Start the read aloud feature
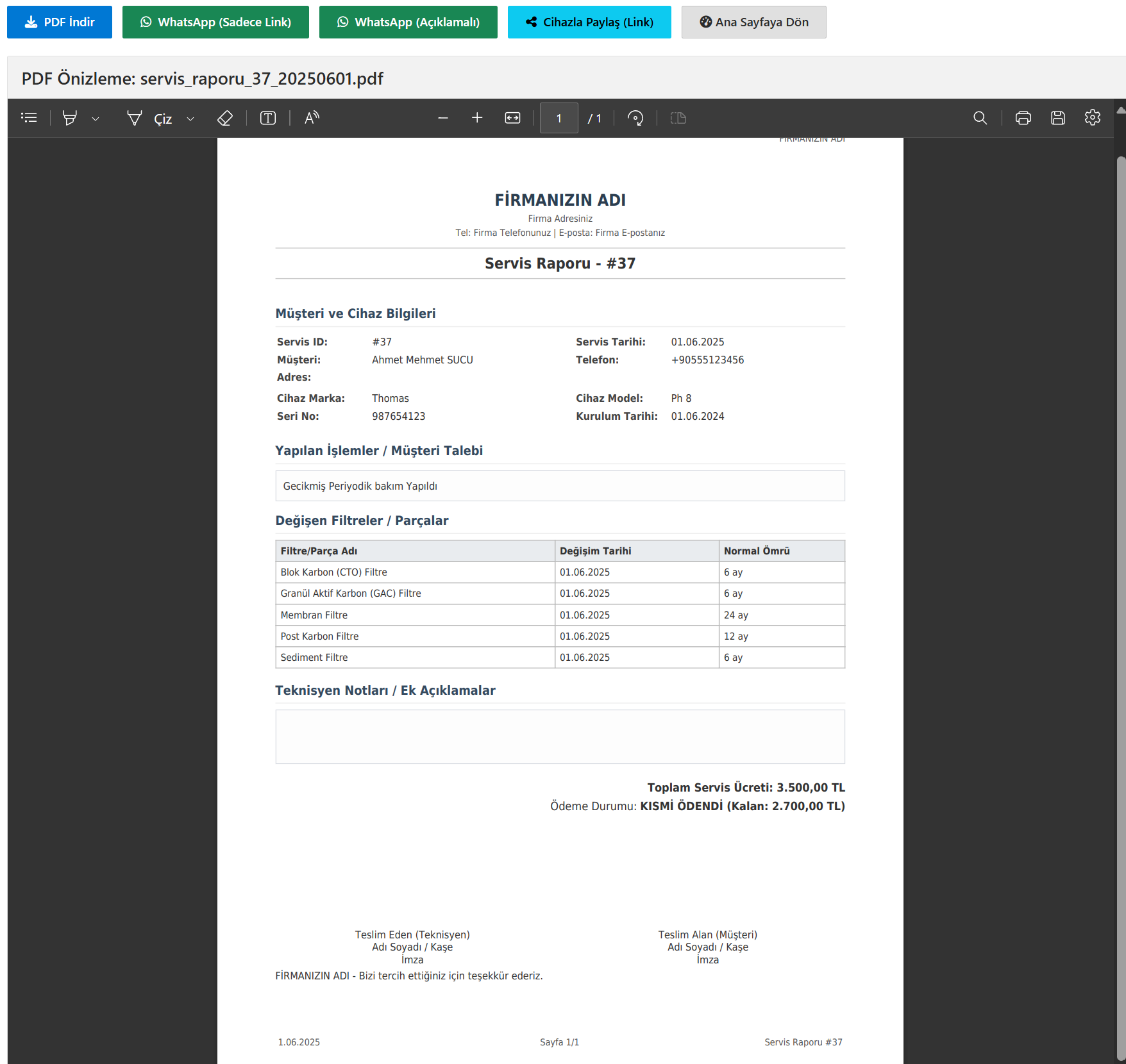Image resolution: width=1126 pixels, height=1064 pixels. [312, 118]
